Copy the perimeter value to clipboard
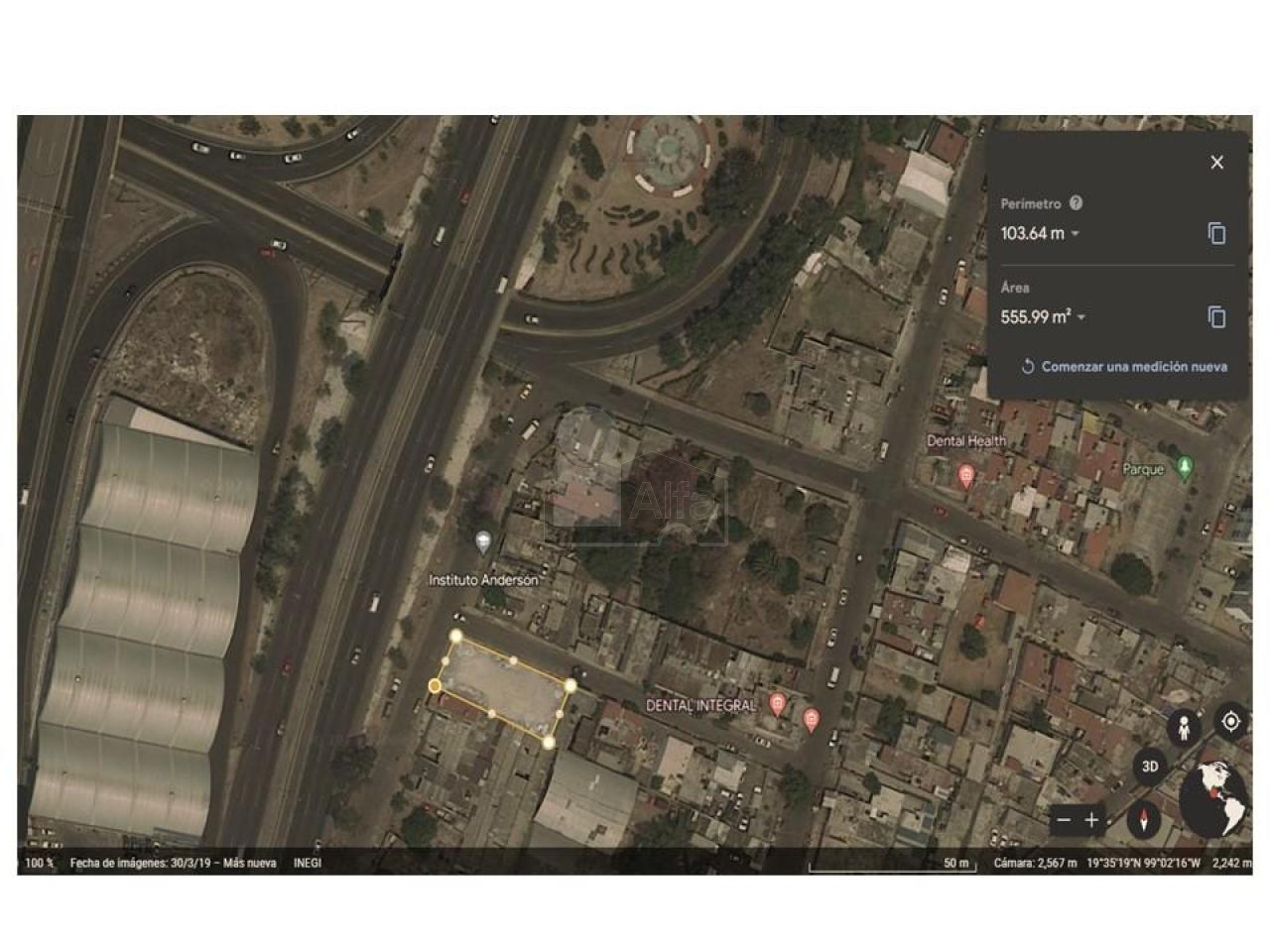Screen dimensions: 1270x952 [x=1216, y=233]
